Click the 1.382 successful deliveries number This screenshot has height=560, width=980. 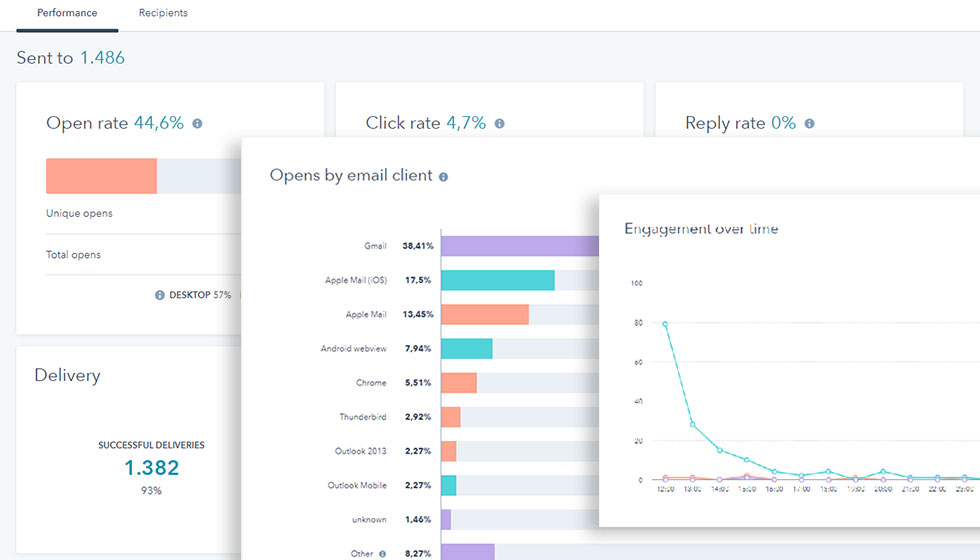pos(151,468)
